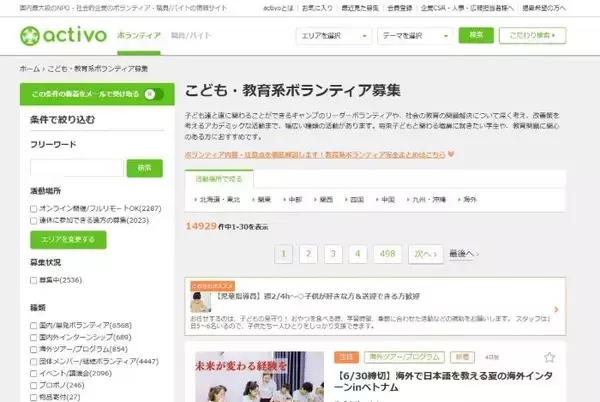This screenshot has height=402, width=600.
Task: Go to results page 4
Action: pos(357,254)
